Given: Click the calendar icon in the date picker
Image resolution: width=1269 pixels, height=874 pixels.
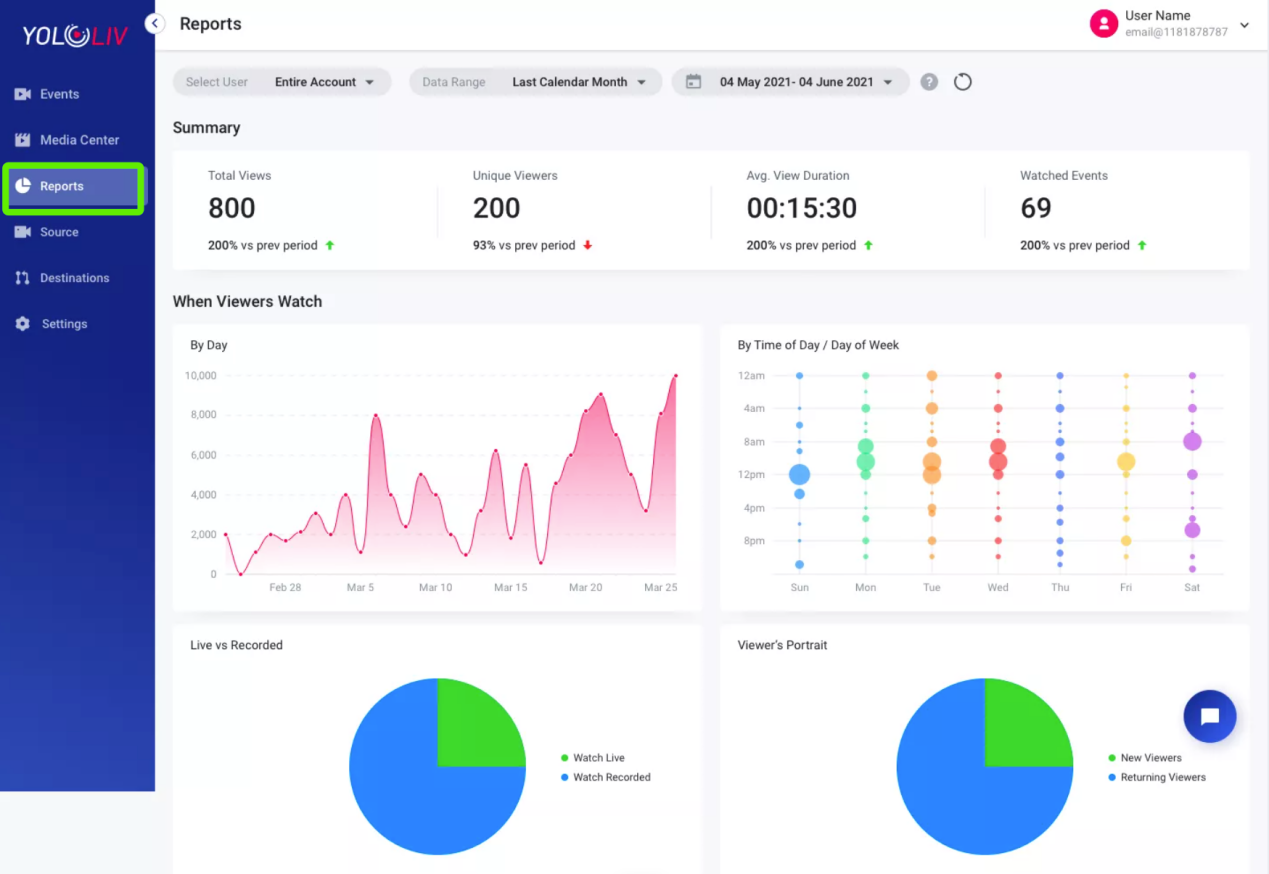Looking at the screenshot, I should tap(693, 82).
